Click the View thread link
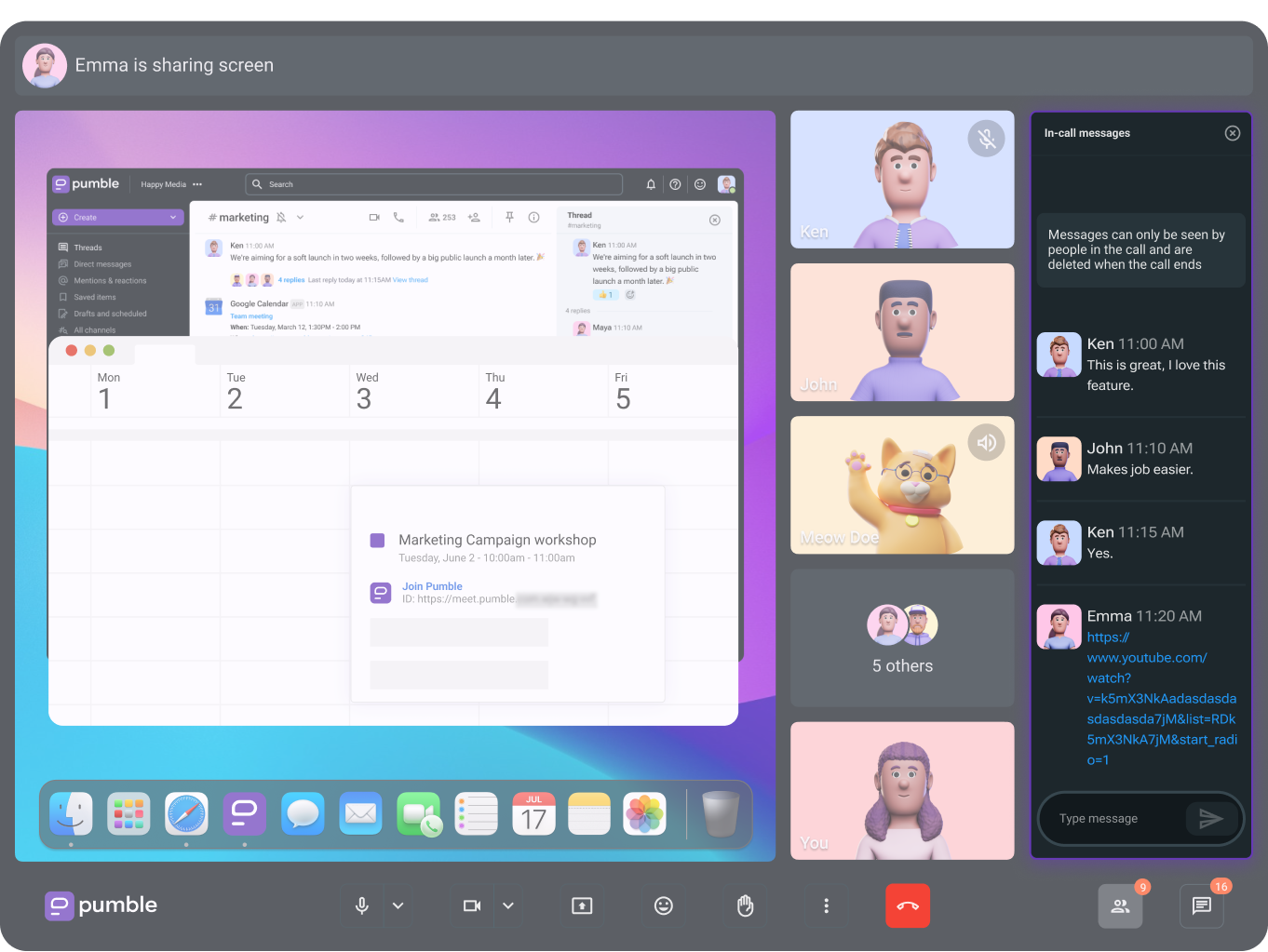1268x952 pixels. point(411,280)
